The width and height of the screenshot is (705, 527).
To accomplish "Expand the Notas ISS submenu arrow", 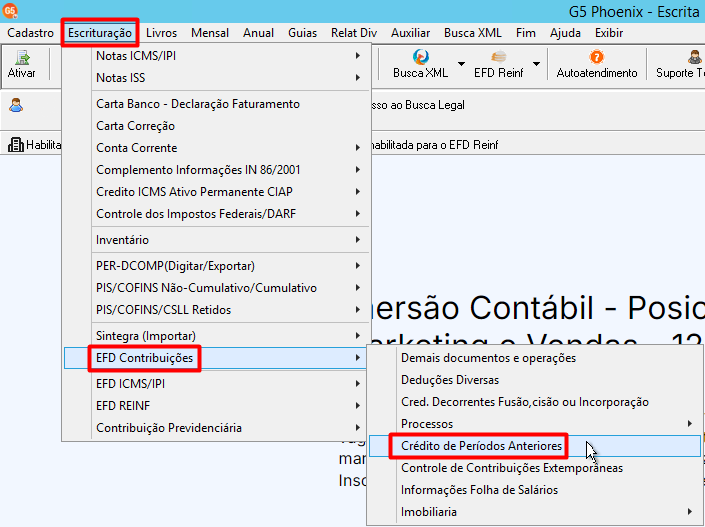I will point(358,77).
